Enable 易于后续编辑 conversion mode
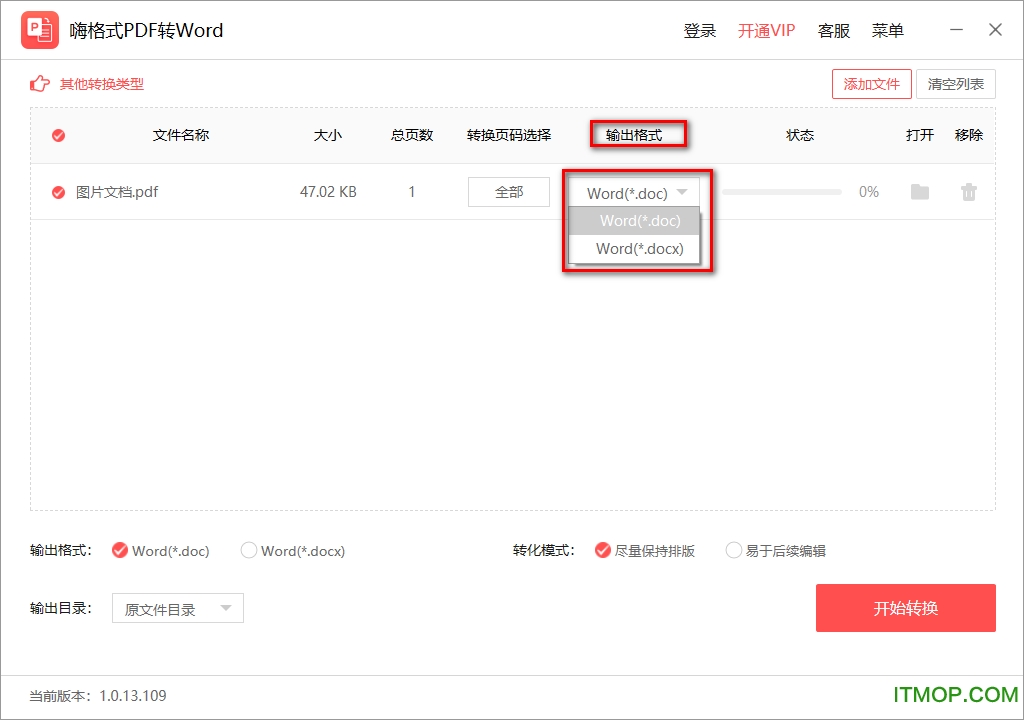The width and height of the screenshot is (1024, 720). click(x=733, y=550)
